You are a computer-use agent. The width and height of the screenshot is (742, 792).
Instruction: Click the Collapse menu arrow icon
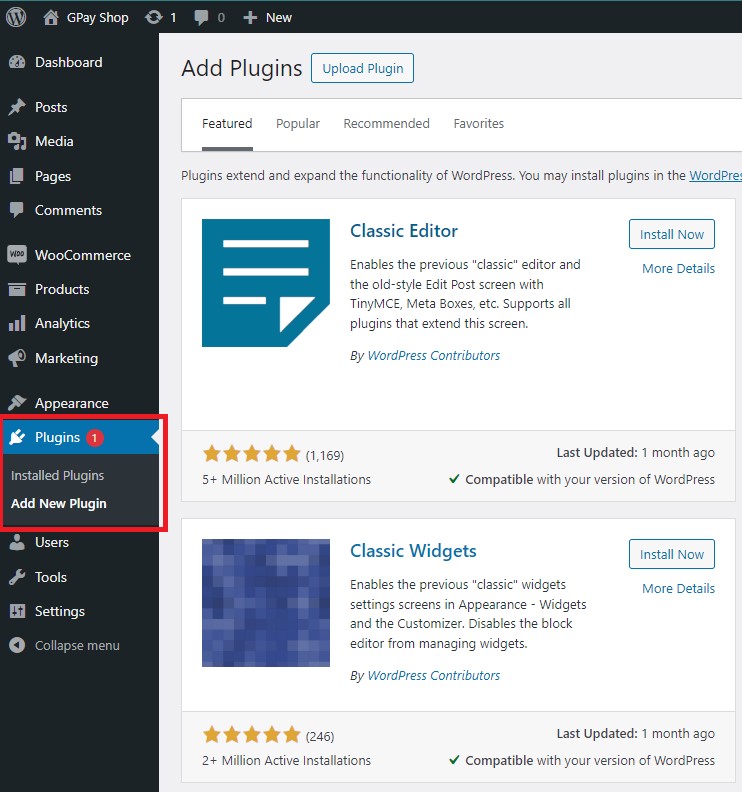[17, 645]
